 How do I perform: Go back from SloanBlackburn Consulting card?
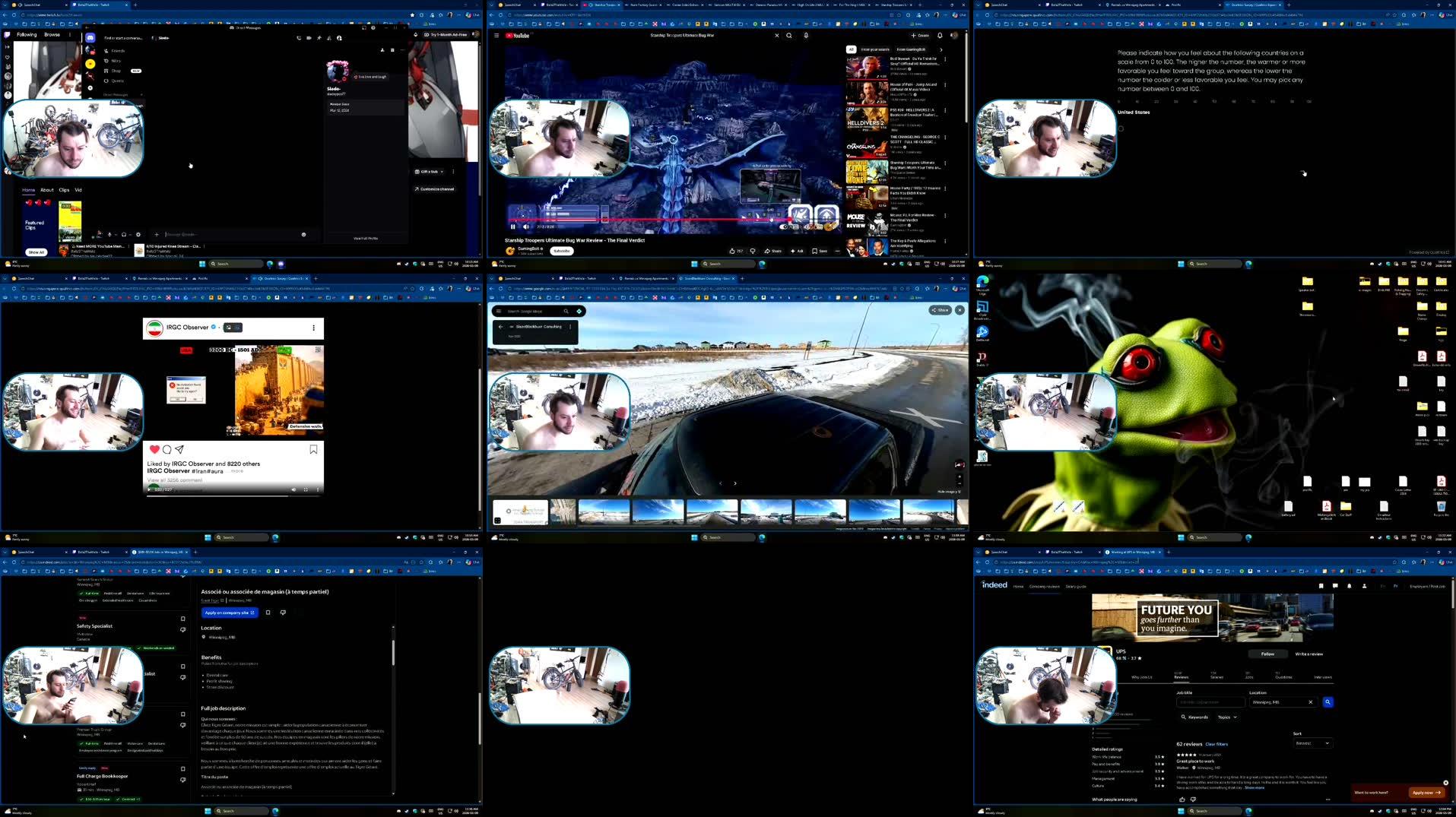pyautogui.click(x=501, y=327)
